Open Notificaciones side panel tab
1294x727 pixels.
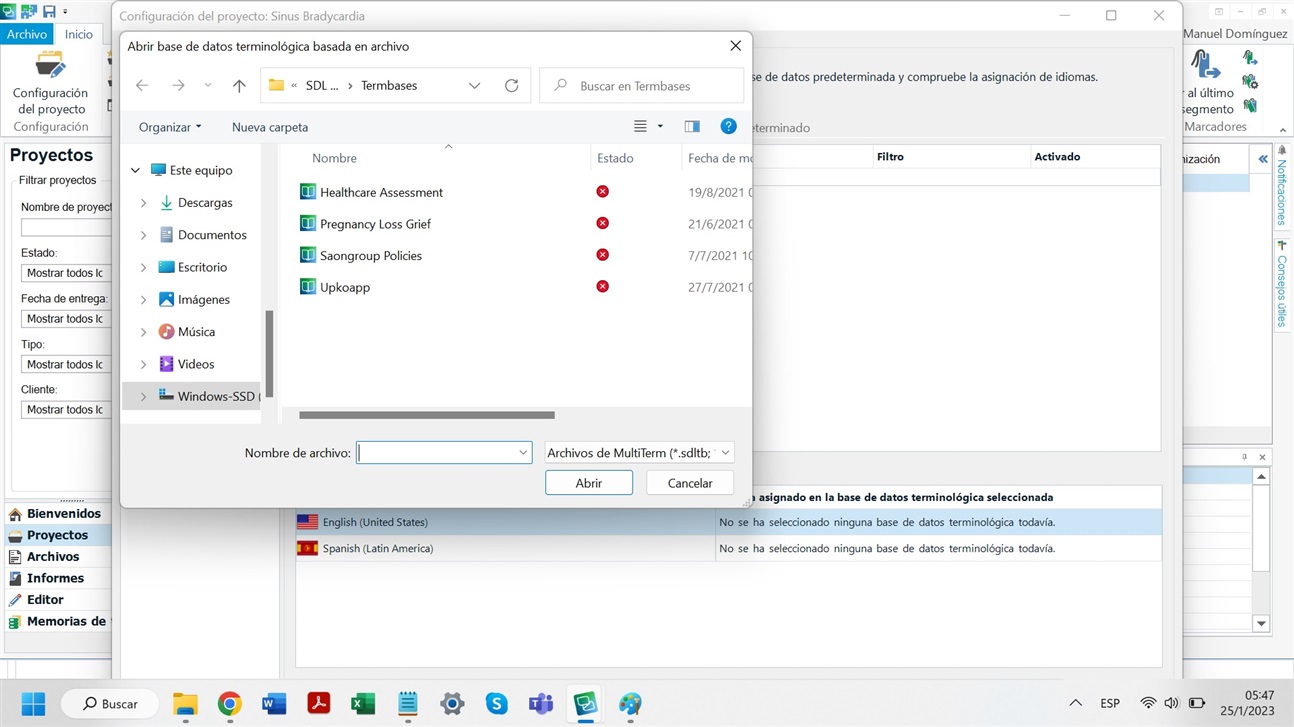tap(1281, 185)
